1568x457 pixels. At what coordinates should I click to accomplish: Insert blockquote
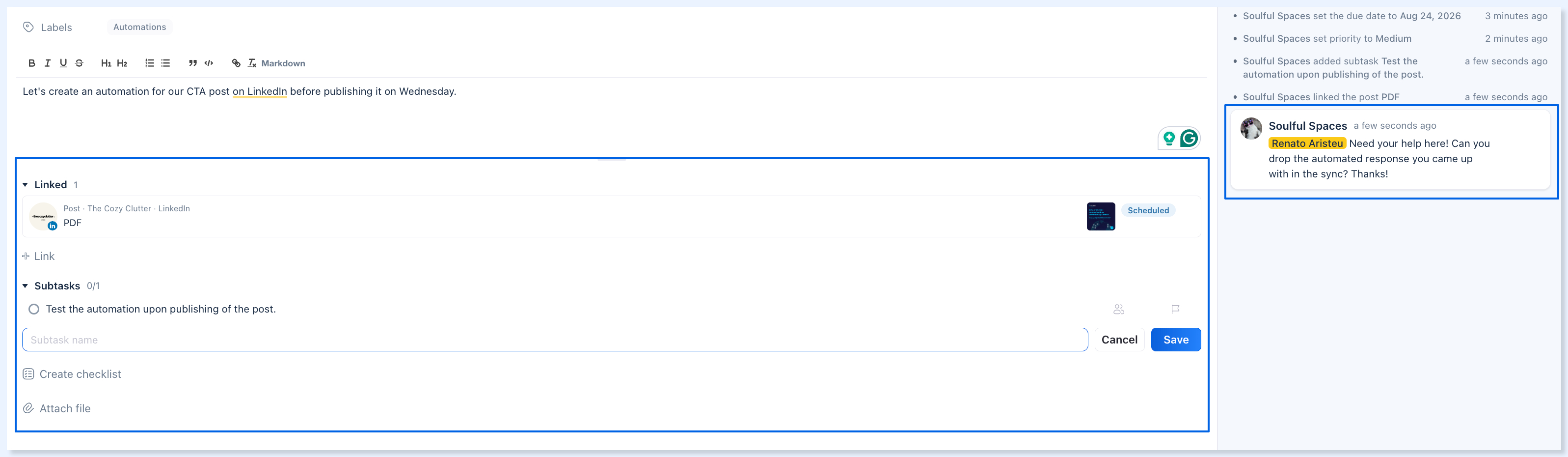(193, 63)
